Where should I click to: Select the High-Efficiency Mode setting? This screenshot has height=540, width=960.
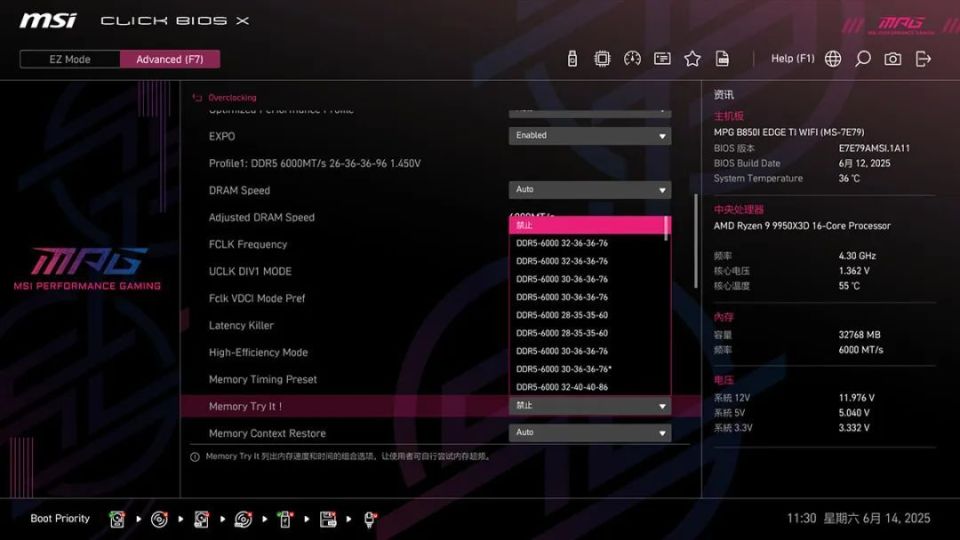point(258,353)
